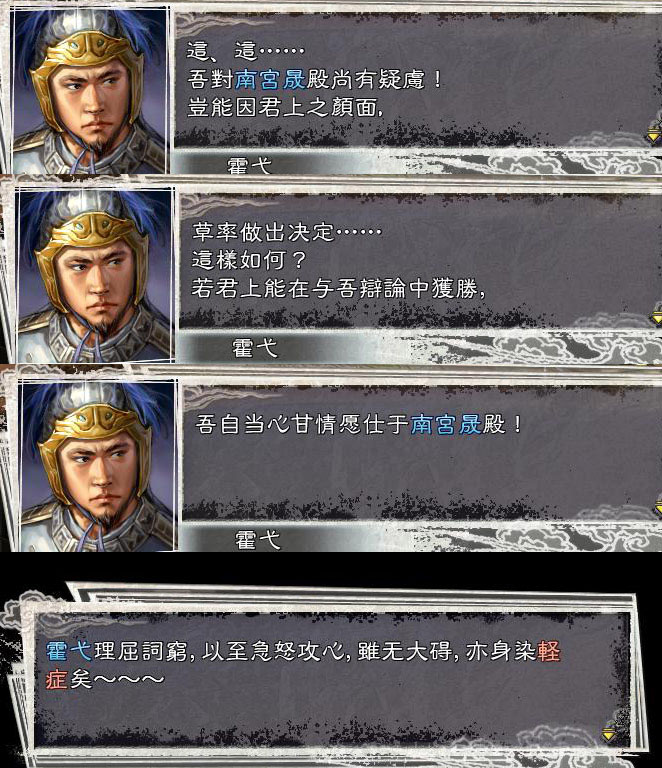Click the 霍弋 name plate under the 這樣如何 dialog

[x=254, y=348]
